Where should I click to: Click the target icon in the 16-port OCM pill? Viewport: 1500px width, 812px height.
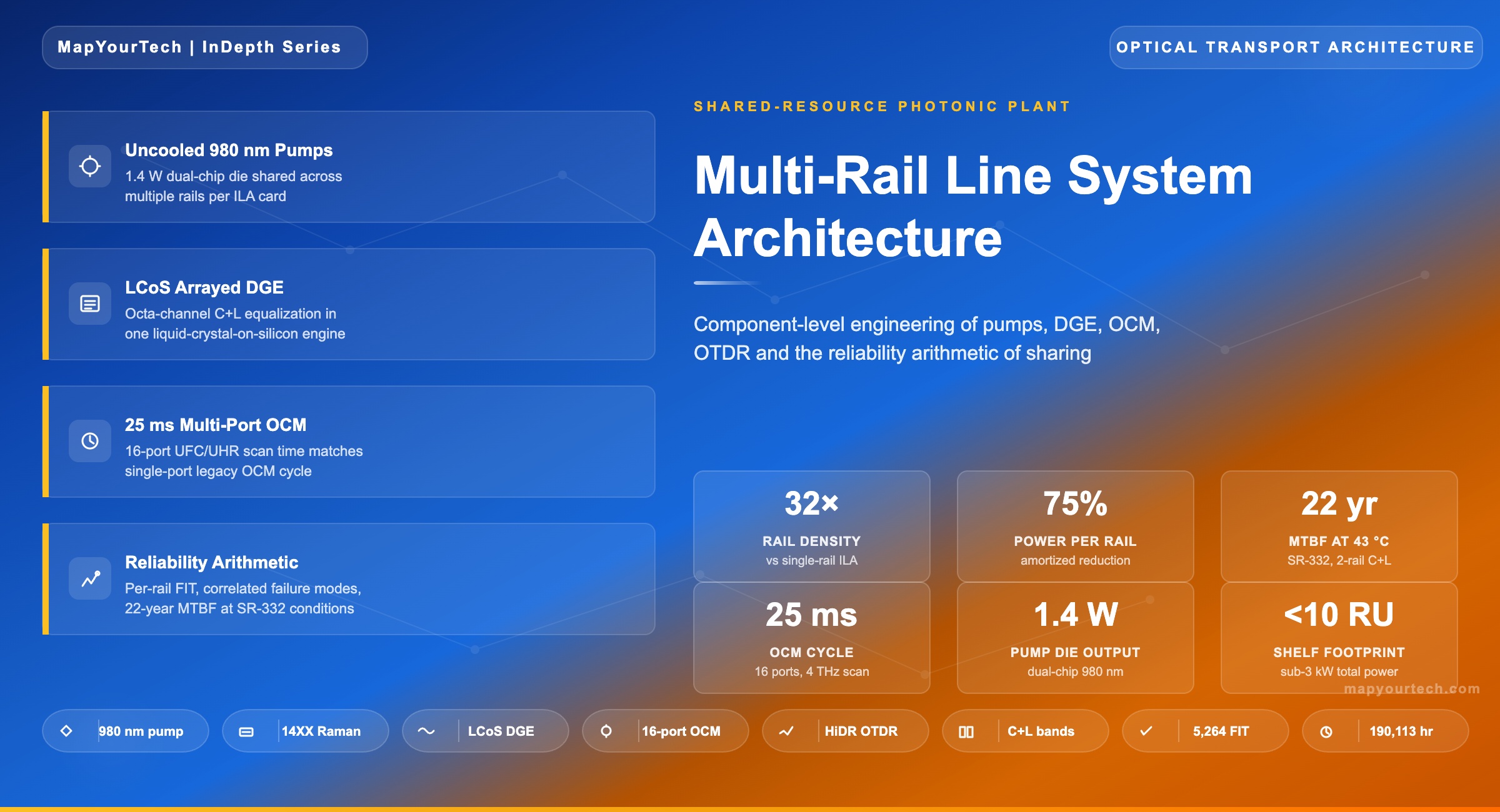tap(606, 731)
